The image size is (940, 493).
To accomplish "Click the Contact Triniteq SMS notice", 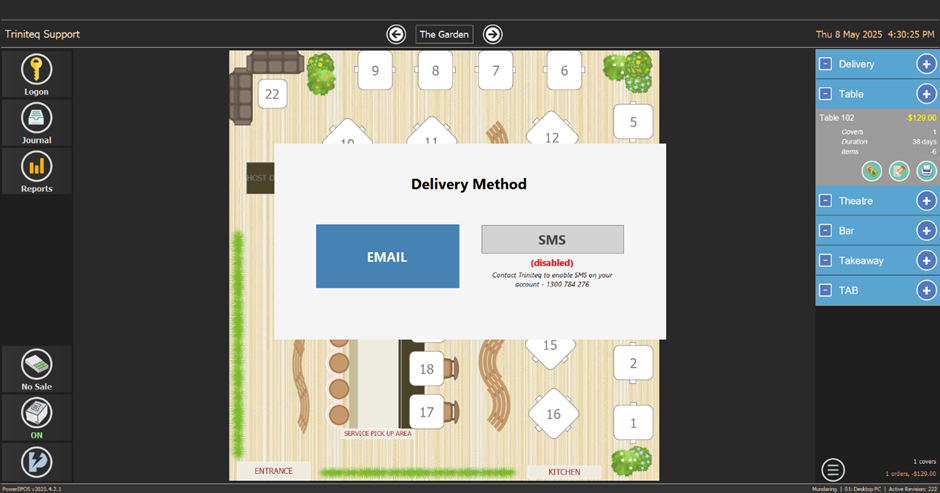I will (x=552, y=279).
